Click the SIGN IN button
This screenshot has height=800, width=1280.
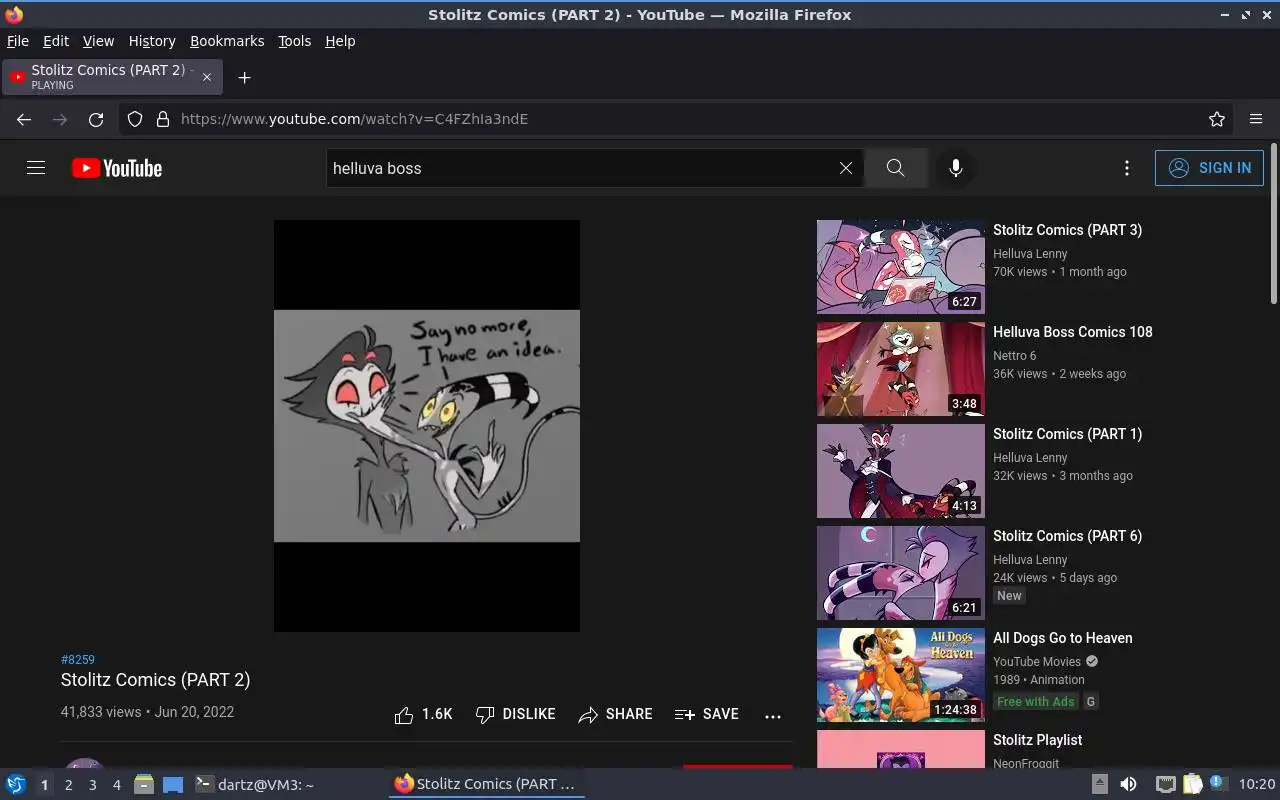tap(1209, 168)
